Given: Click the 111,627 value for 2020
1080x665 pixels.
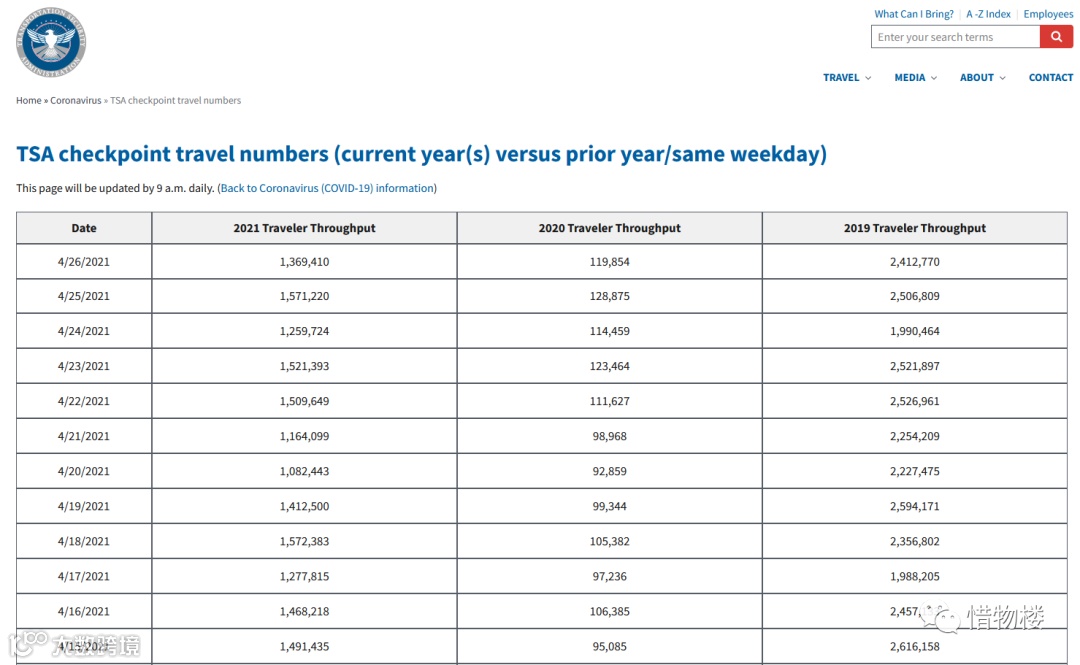Looking at the screenshot, I should 610,401.
